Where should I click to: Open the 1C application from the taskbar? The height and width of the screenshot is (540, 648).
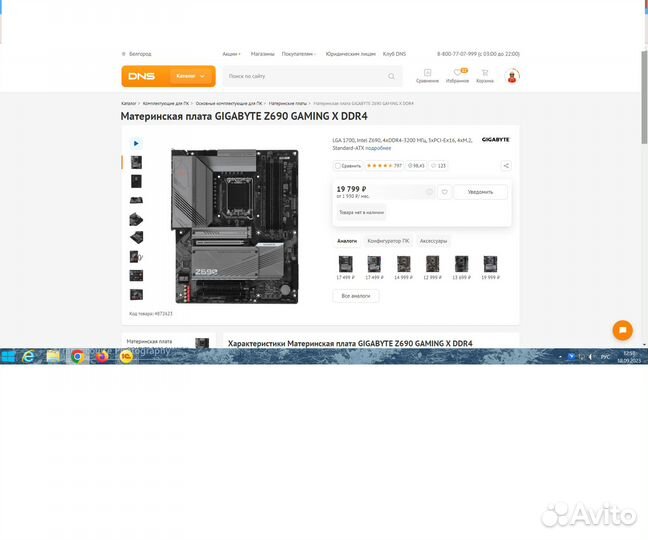[x=126, y=356]
